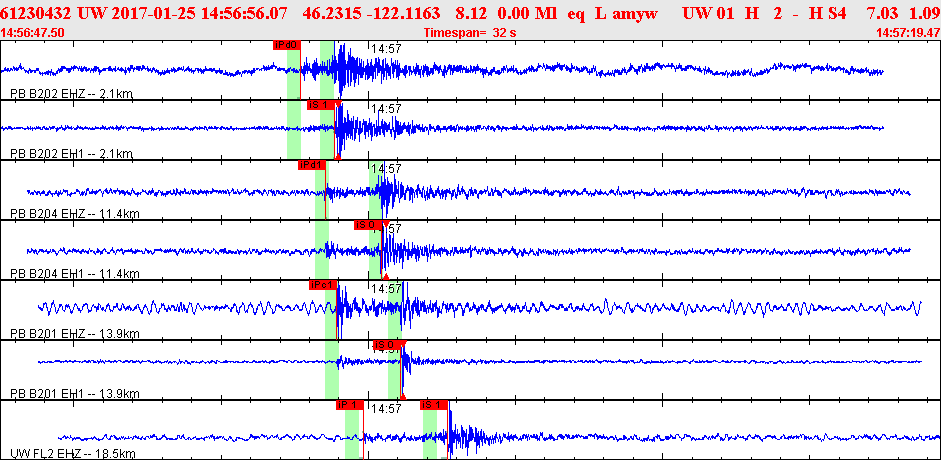The image size is (941, 460).
Task: Click the red S-pick triangle at bottom of B204 EH1
Action: point(386,276)
